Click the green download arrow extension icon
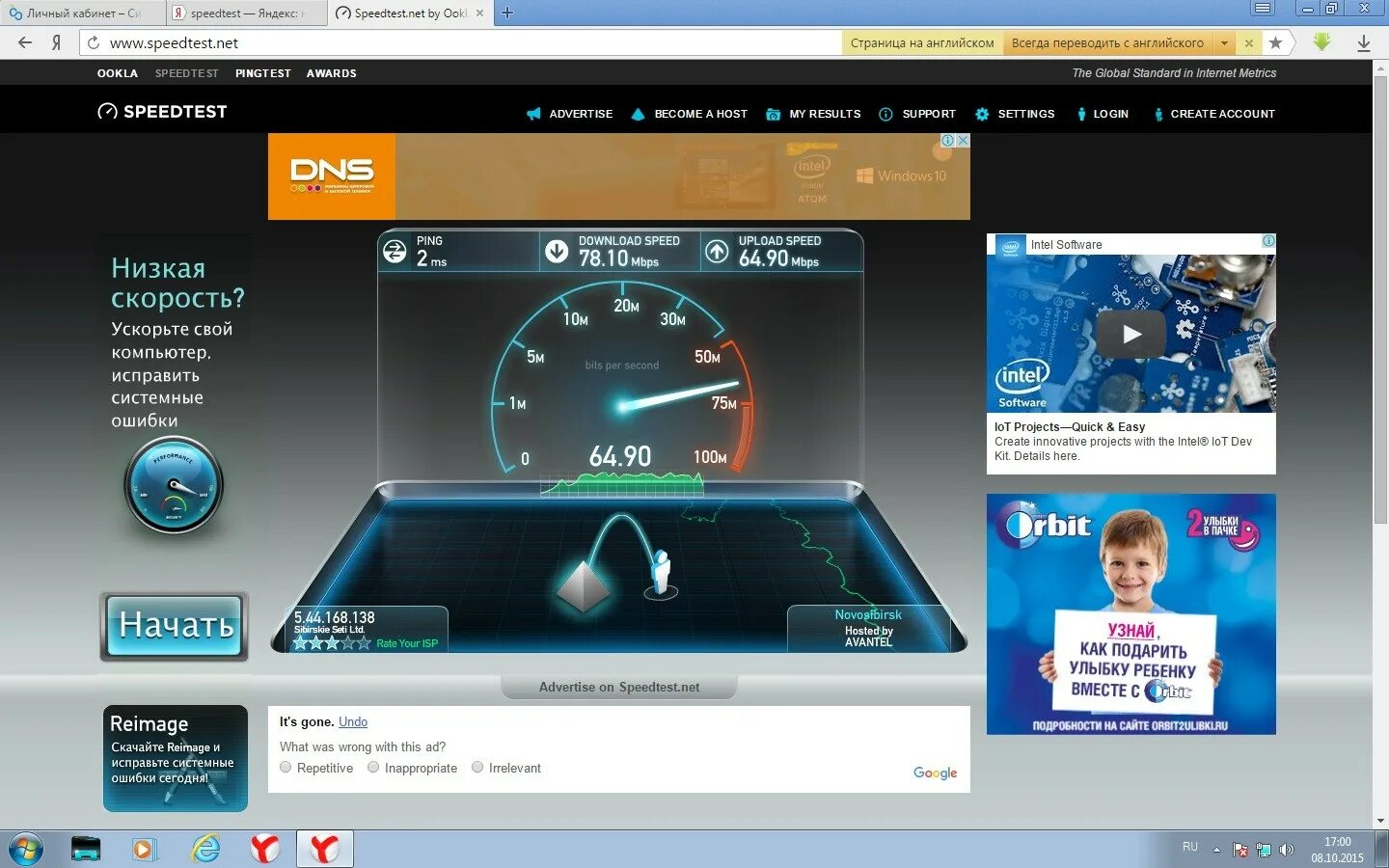Image resolution: width=1389 pixels, height=868 pixels. (x=1321, y=42)
